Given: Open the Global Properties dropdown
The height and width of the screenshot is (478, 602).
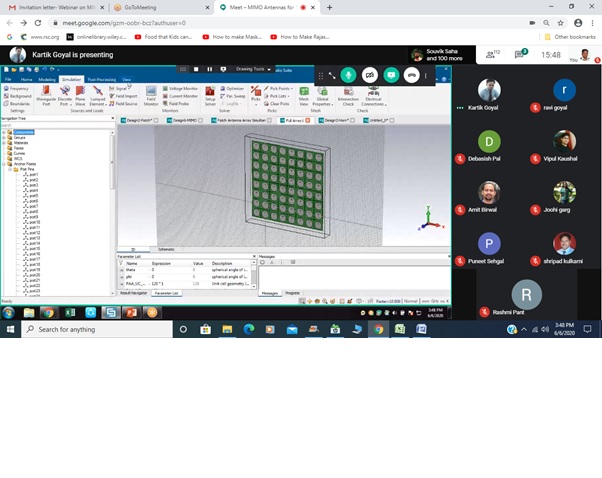Looking at the screenshot, I should 322,96.
